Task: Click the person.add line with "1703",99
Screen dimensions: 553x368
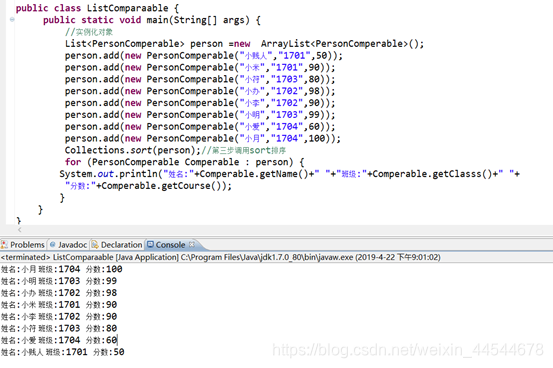Action: 200,115
